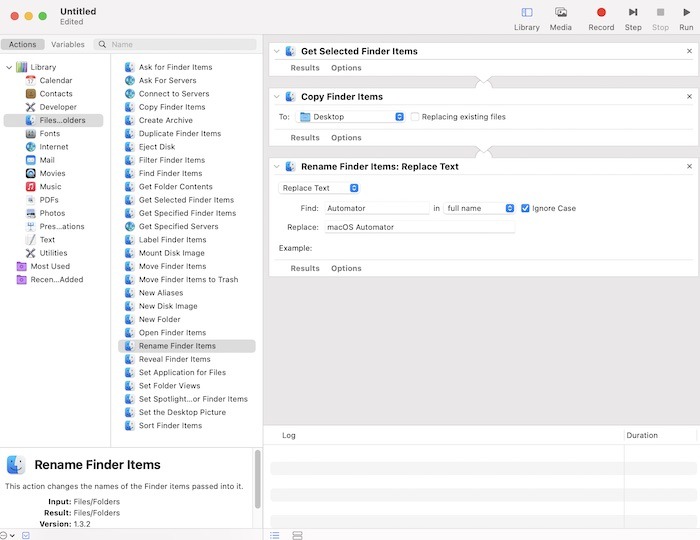700x540 pixels.
Task: Open the action gear menu at bottom left
Action: pos(7,535)
